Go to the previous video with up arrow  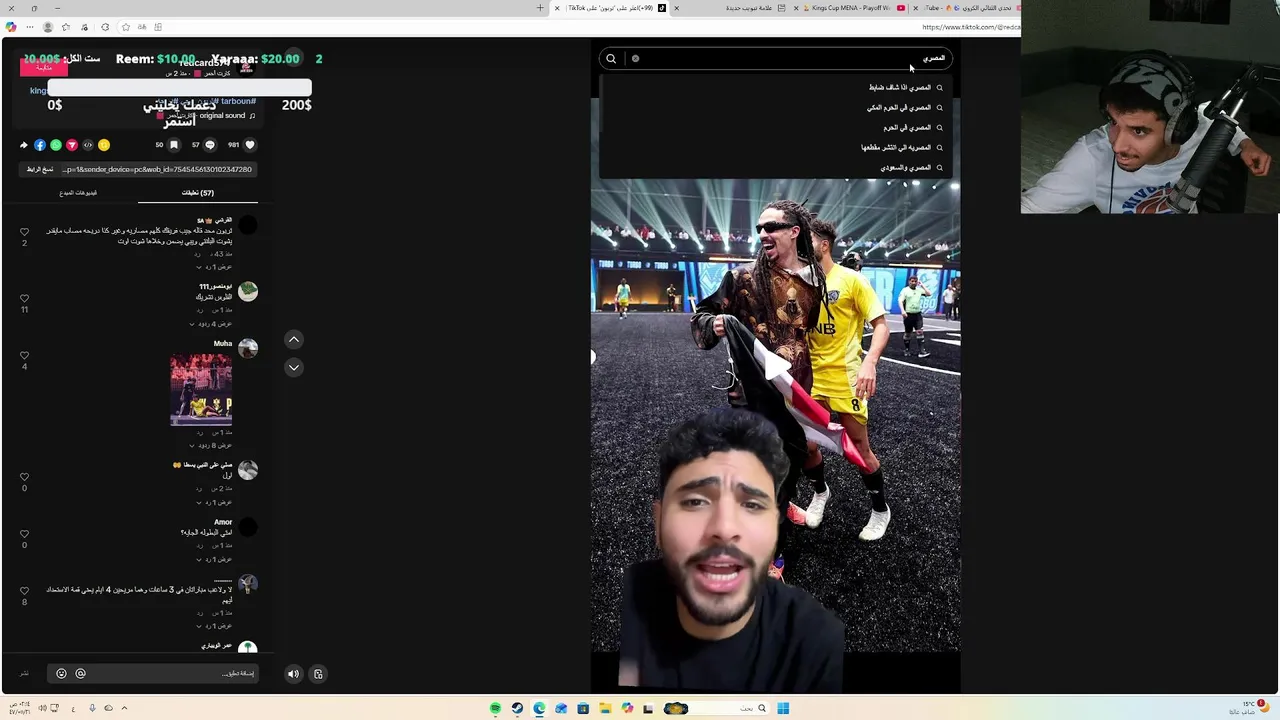tap(294, 340)
